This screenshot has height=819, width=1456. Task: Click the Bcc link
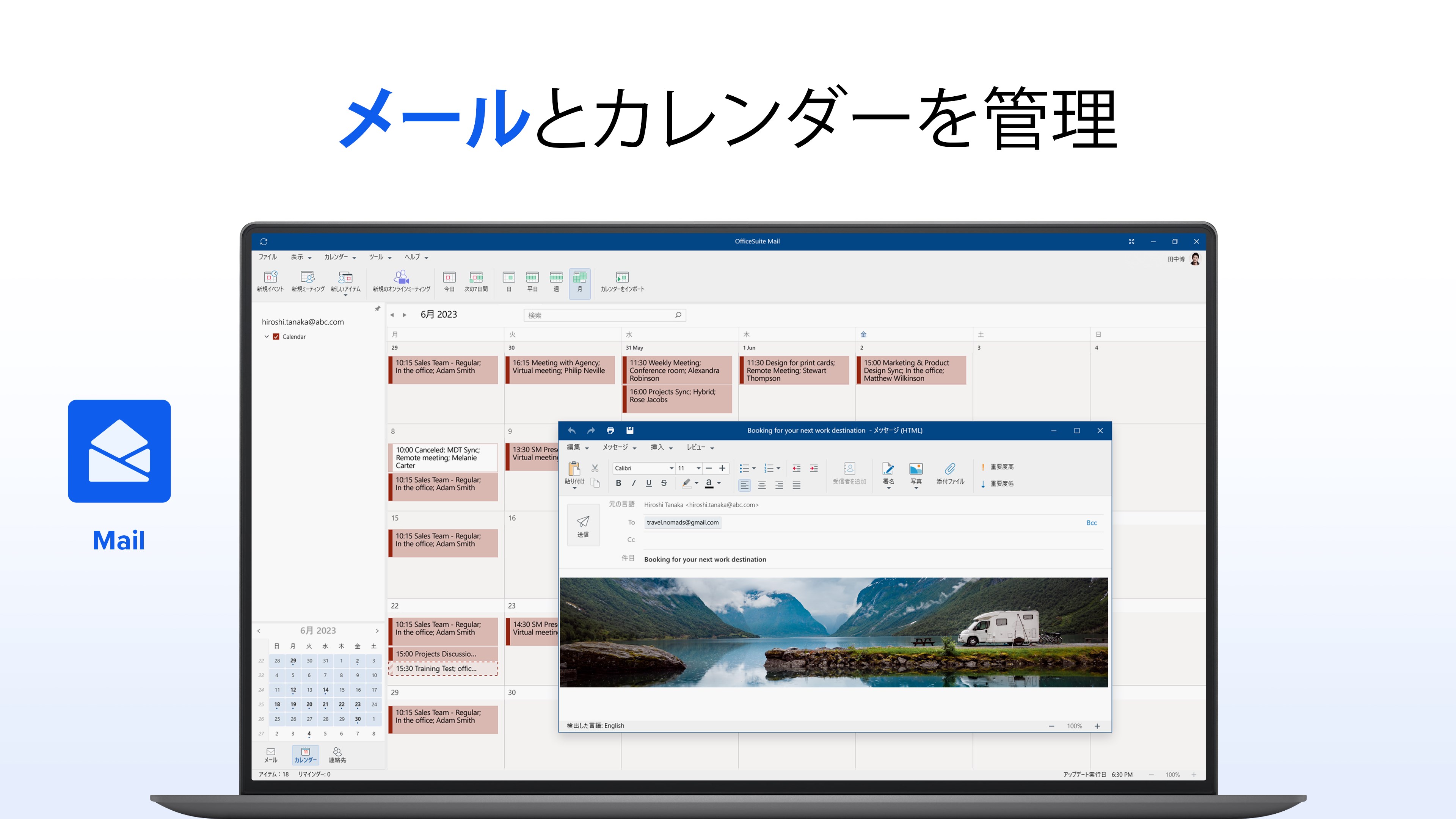1092,523
